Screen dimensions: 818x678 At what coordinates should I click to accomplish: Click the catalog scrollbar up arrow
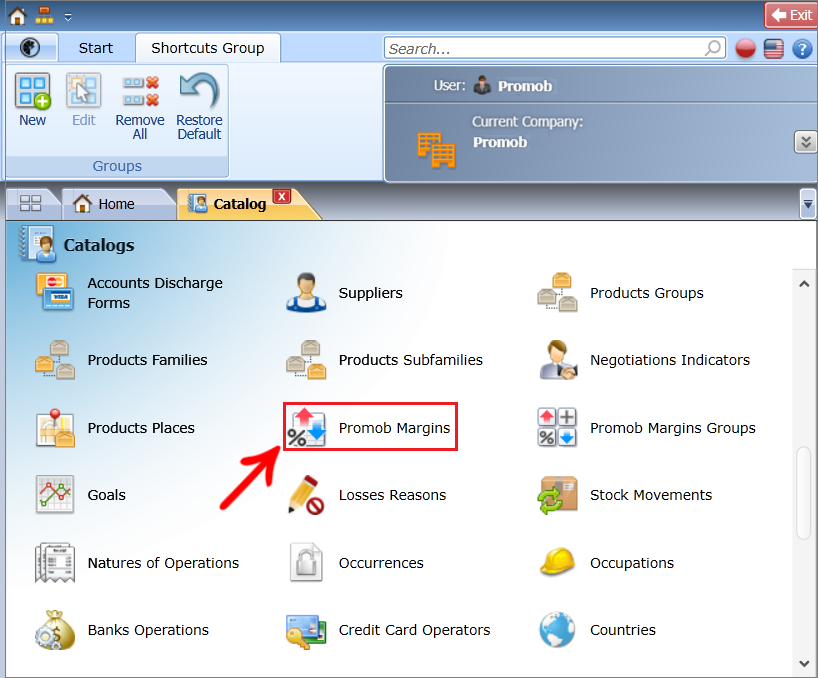coord(804,284)
